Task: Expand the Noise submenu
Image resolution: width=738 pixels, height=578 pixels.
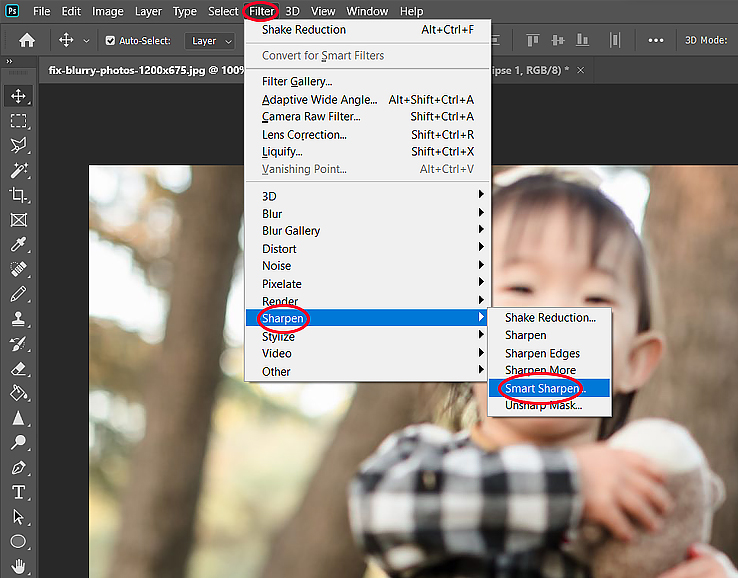Action: (367, 266)
